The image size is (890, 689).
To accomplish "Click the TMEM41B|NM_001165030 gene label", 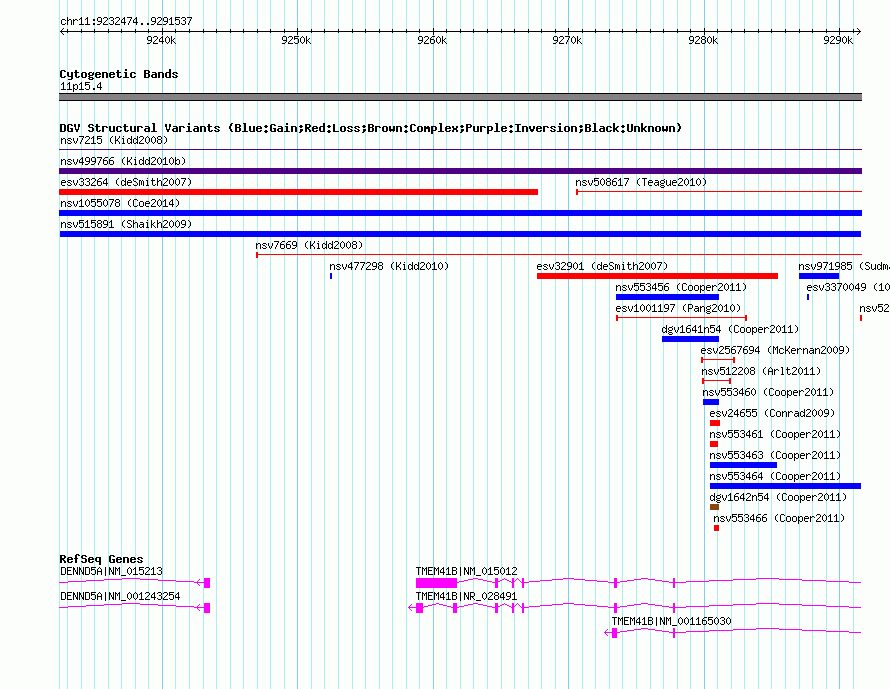I will pyautogui.click(x=671, y=621).
